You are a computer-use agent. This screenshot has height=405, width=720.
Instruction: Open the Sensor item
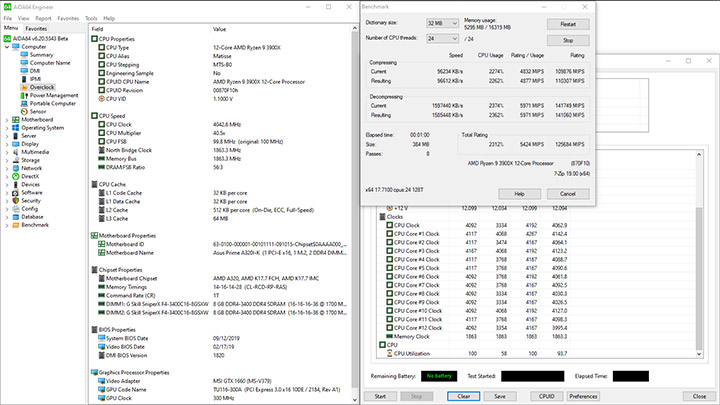(x=38, y=112)
